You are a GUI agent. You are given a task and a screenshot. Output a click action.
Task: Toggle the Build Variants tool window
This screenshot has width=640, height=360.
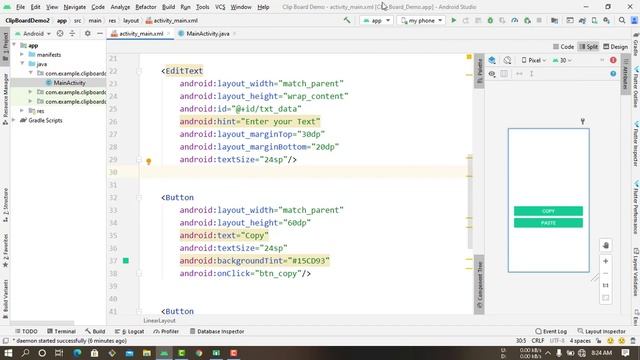coord(5,299)
